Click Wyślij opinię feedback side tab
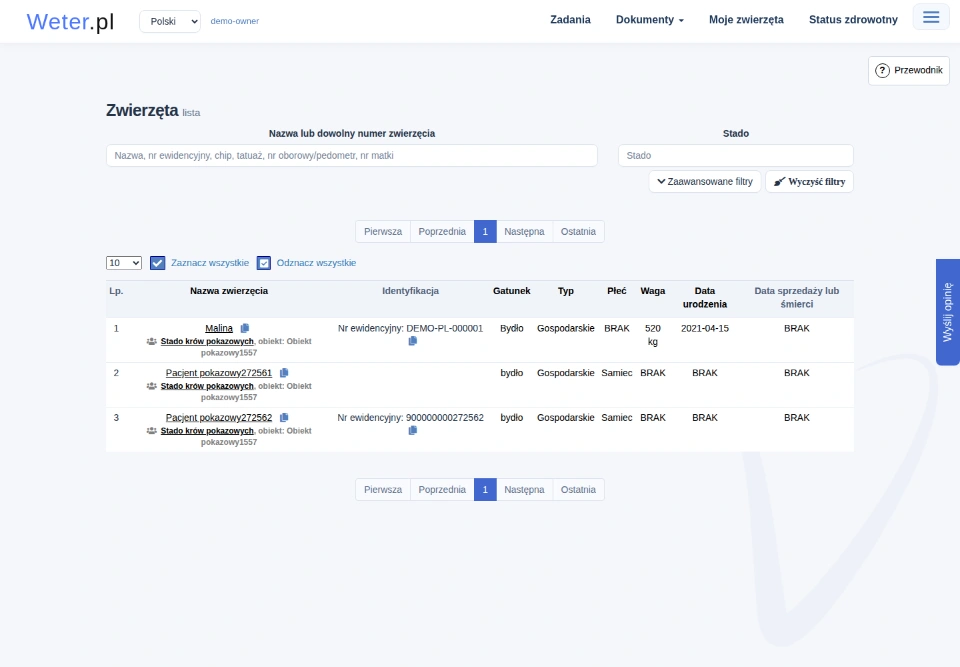This screenshot has width=960, height=667. pyautogui.click(x=948, y=312)
